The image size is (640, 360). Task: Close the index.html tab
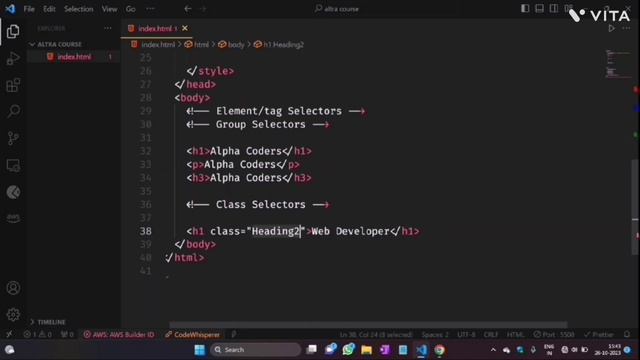185,28
